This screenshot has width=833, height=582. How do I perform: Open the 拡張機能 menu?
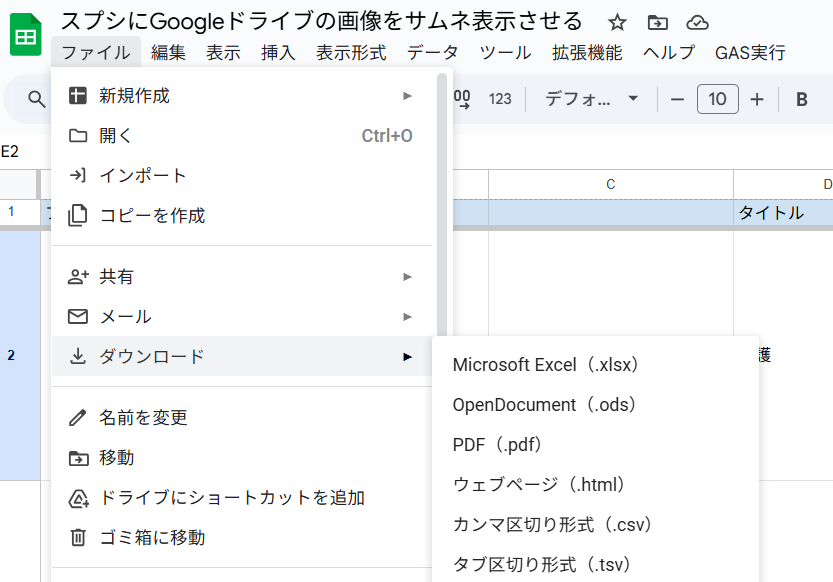click(x=586, y=53)
